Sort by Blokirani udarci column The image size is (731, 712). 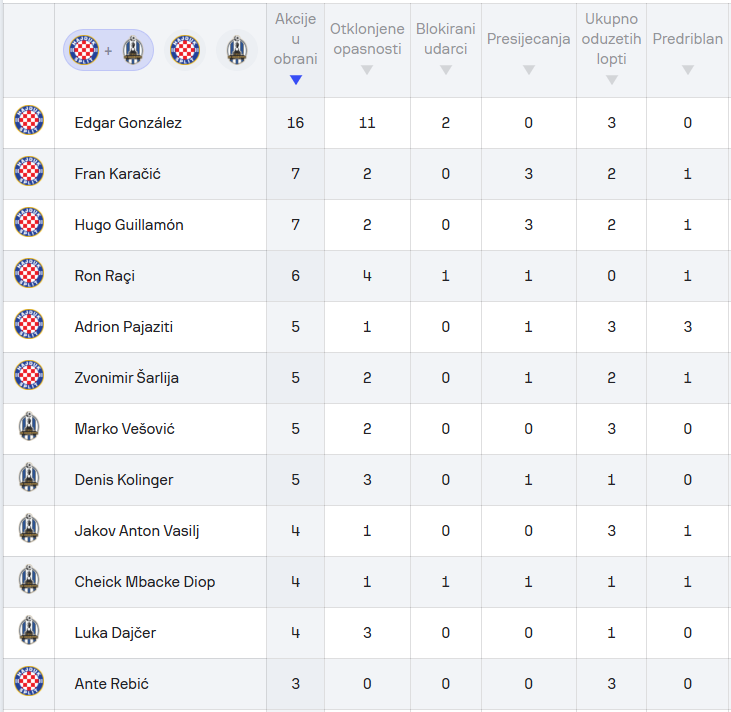coord(446,49)
